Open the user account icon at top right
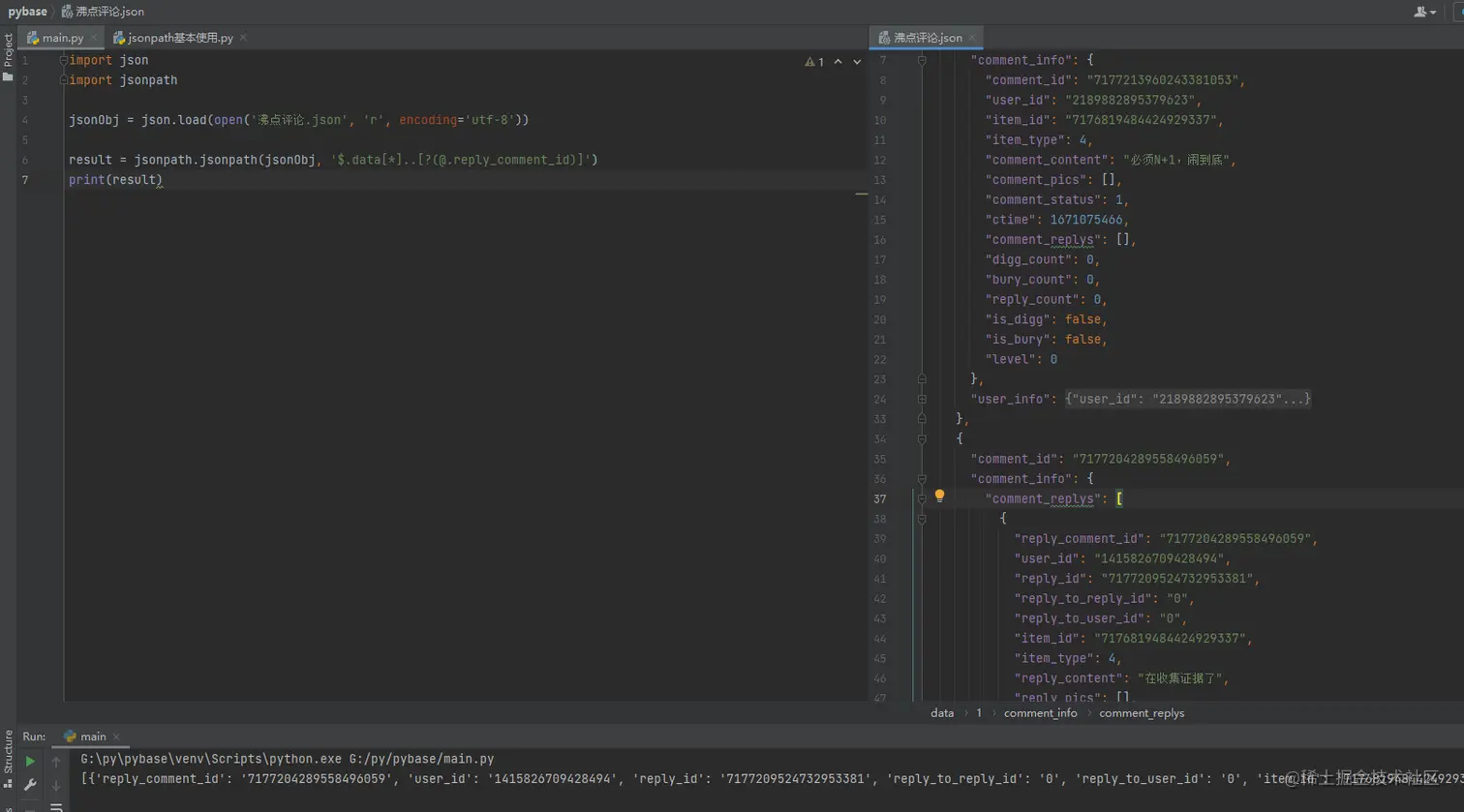This screenshot has width=1464, height=812. [x=1424, y=12]
